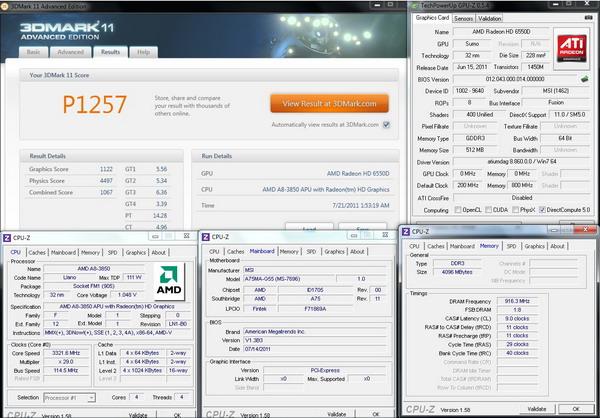
Task: Open the Basic tab in 3DMark 11
Action: (33, 52)
